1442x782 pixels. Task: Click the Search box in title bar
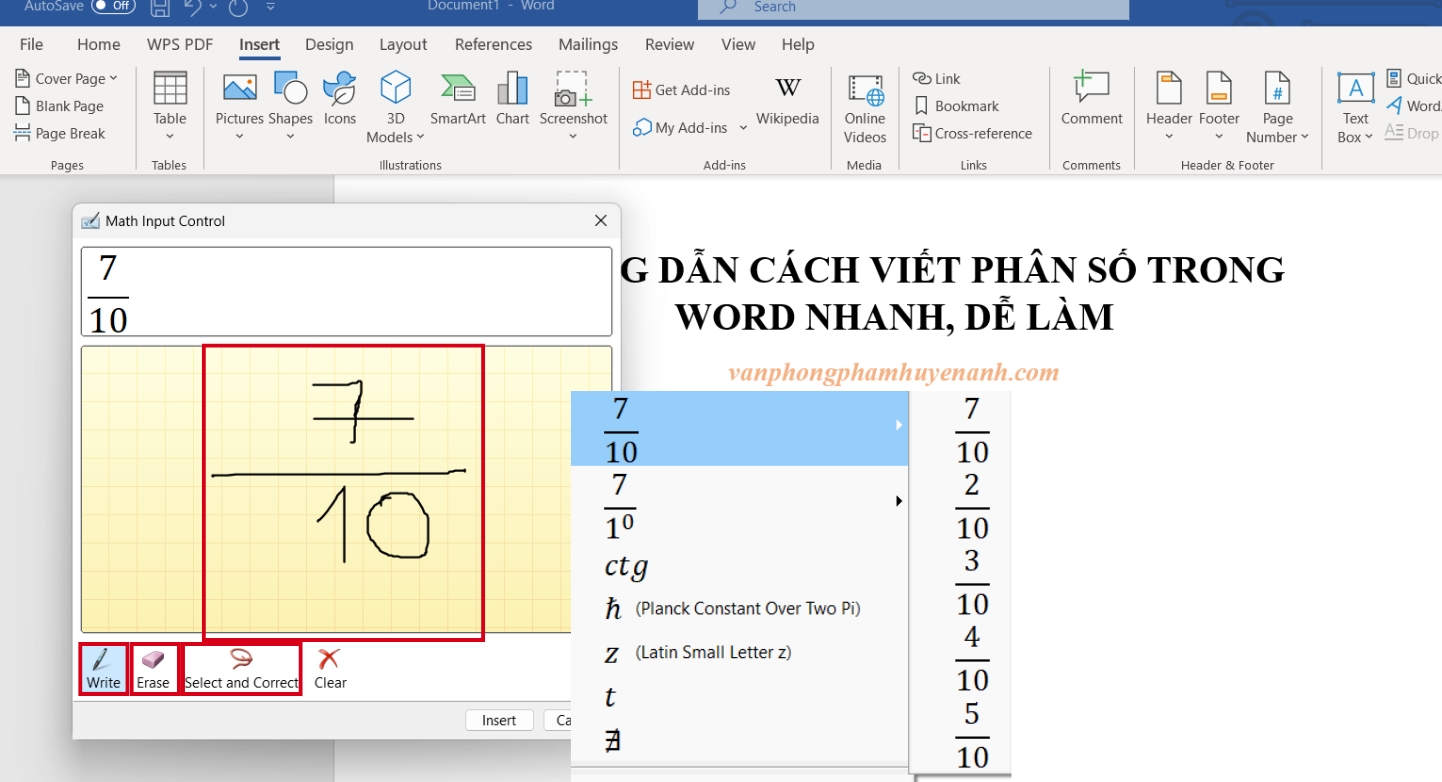click(x=913, y=8)
